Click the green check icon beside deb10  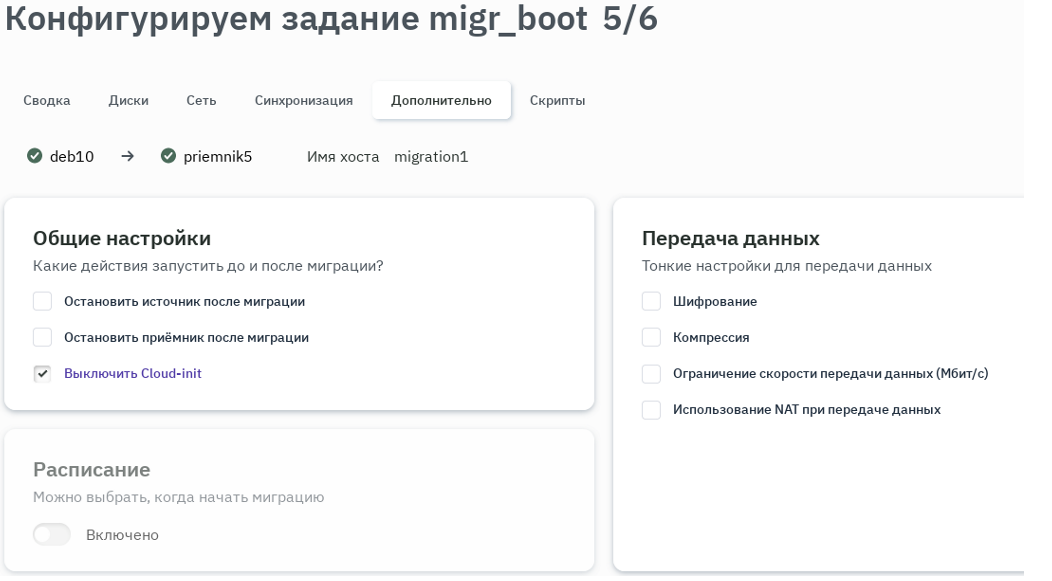coord(35,156)
